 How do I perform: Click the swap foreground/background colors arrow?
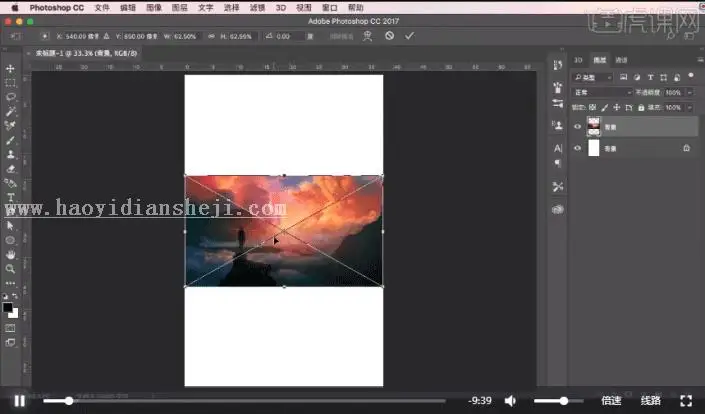point(15,296)
